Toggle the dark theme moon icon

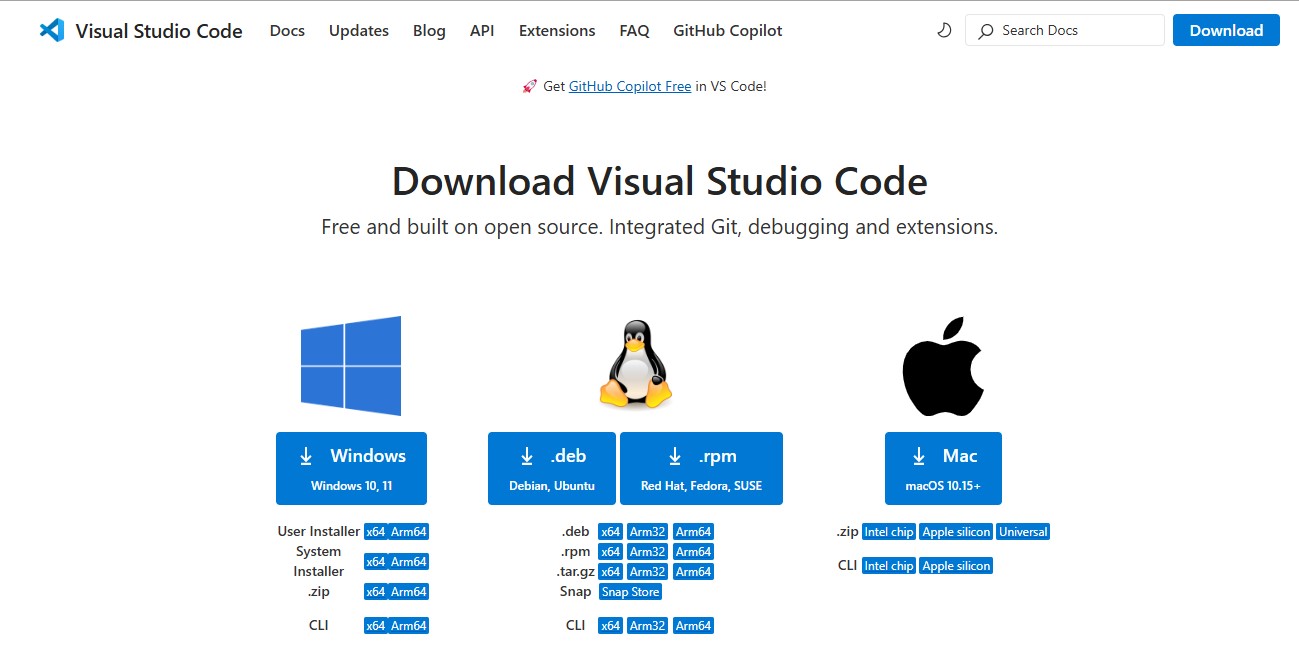944,31
